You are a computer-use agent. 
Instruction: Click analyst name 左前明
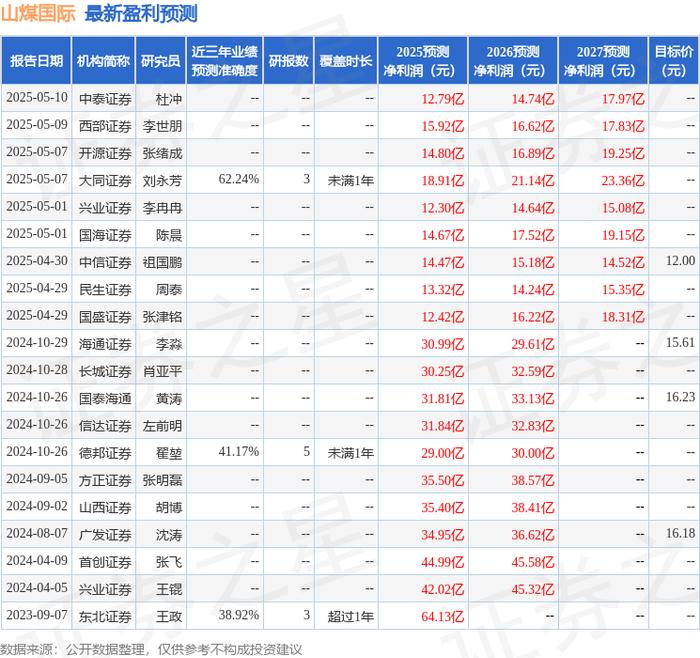click(x=162, y=425)
